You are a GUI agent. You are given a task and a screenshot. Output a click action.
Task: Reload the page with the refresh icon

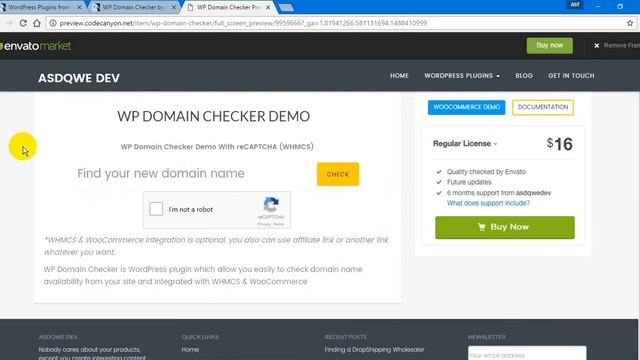coord(23,23)
